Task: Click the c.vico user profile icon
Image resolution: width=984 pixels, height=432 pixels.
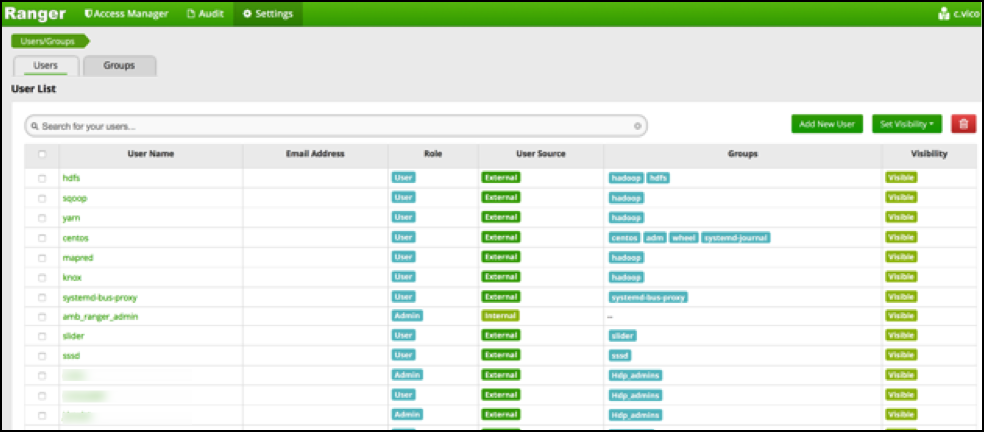Action: pyautogui.click(x=943, y=14)
